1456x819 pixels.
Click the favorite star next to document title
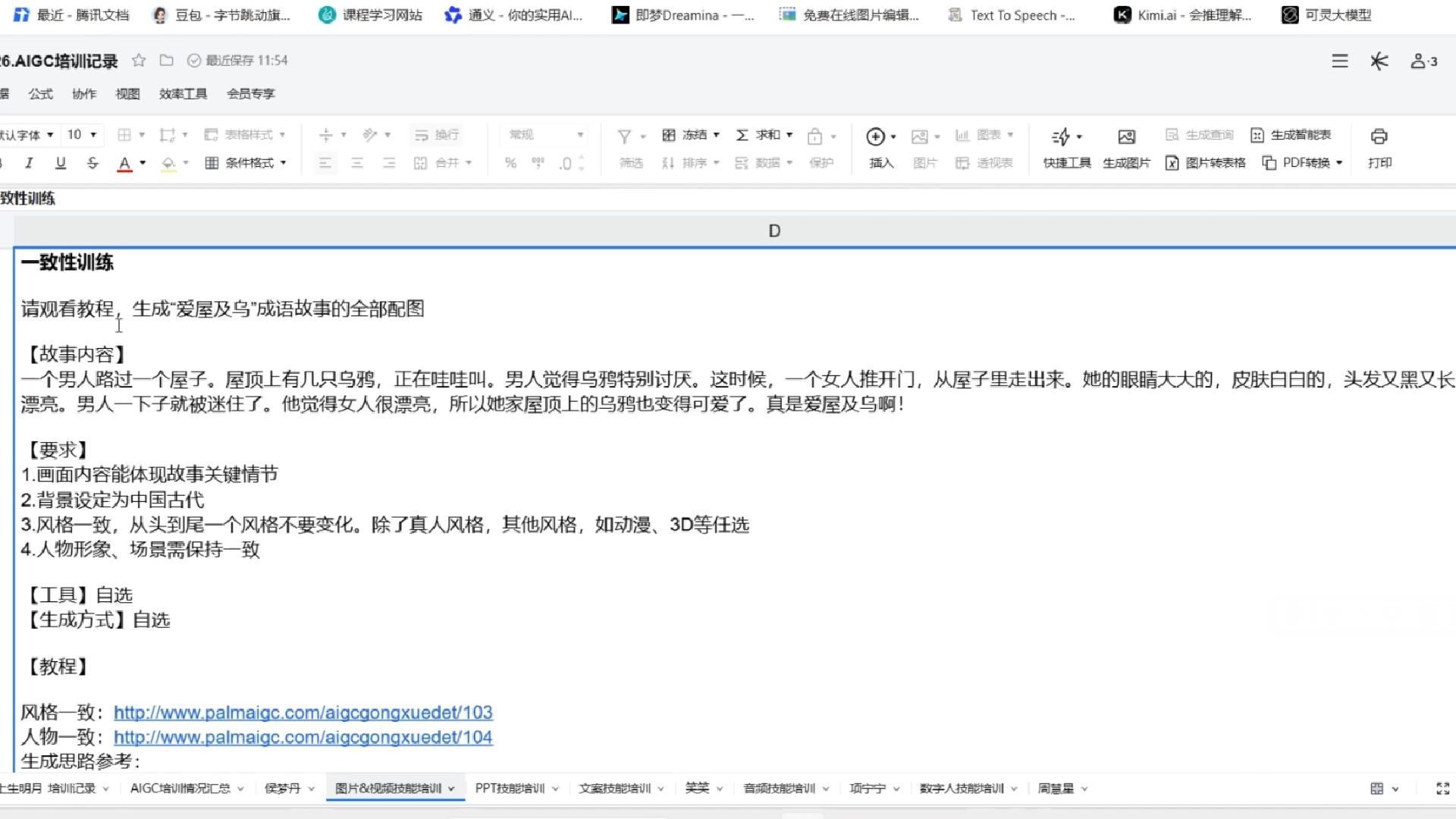click(139, 60)
